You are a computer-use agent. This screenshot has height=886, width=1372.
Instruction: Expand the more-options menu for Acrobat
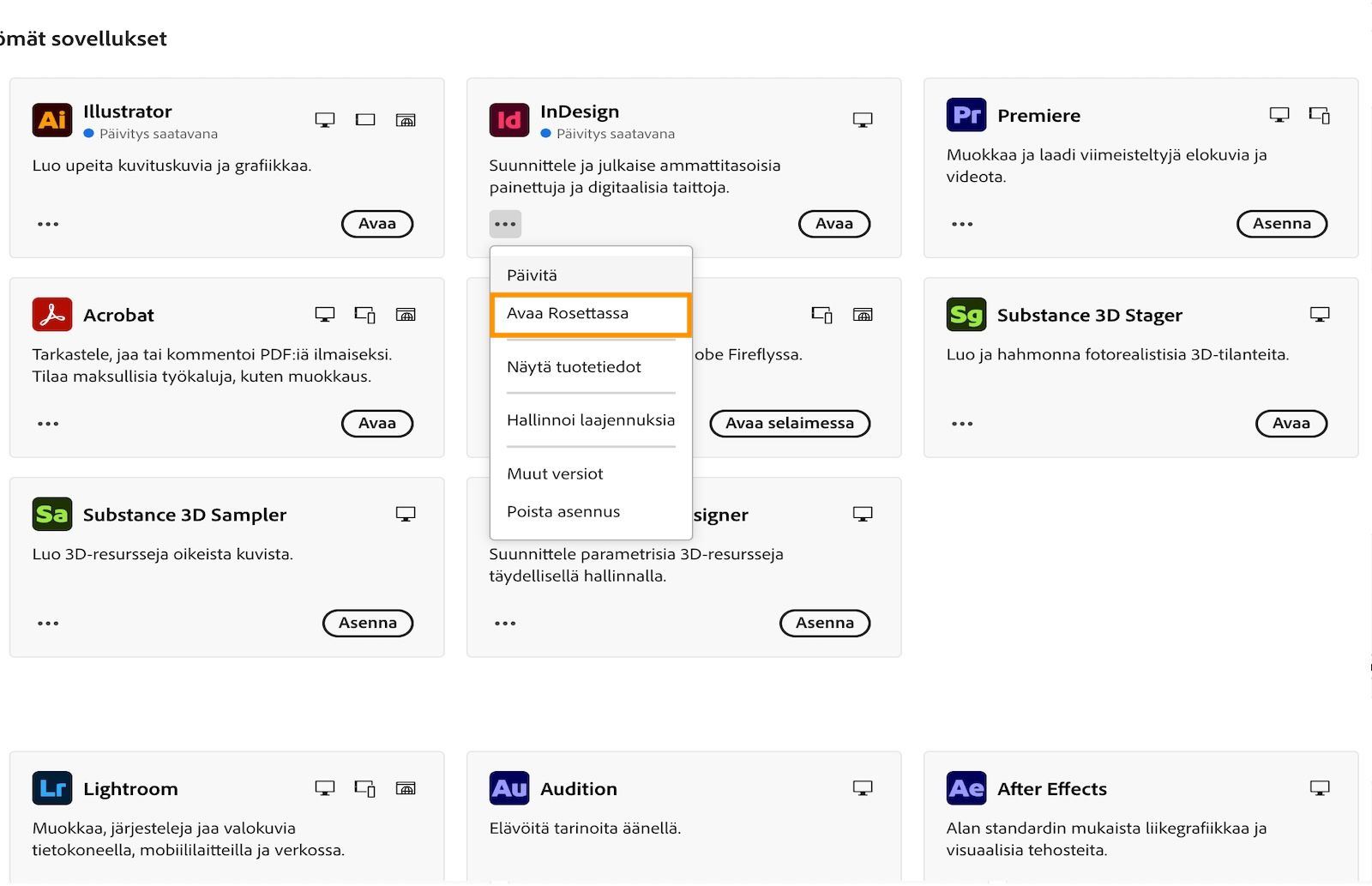point(48,424)
